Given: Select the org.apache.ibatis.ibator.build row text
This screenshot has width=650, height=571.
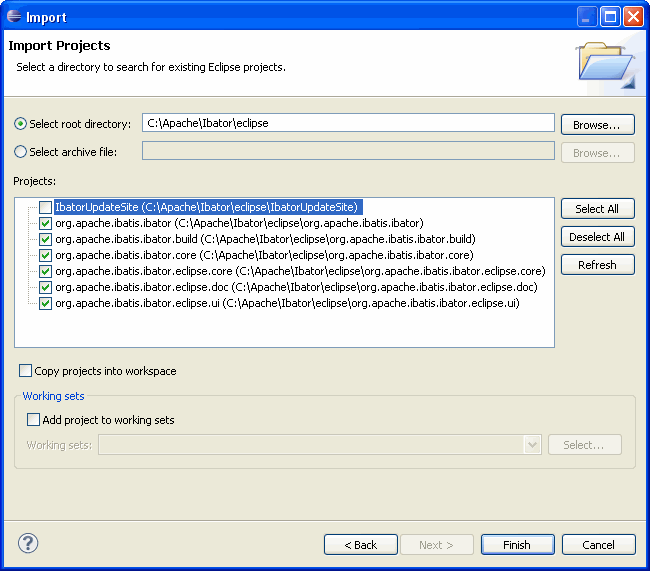Looking at the screenshot, I should (265, 239).
